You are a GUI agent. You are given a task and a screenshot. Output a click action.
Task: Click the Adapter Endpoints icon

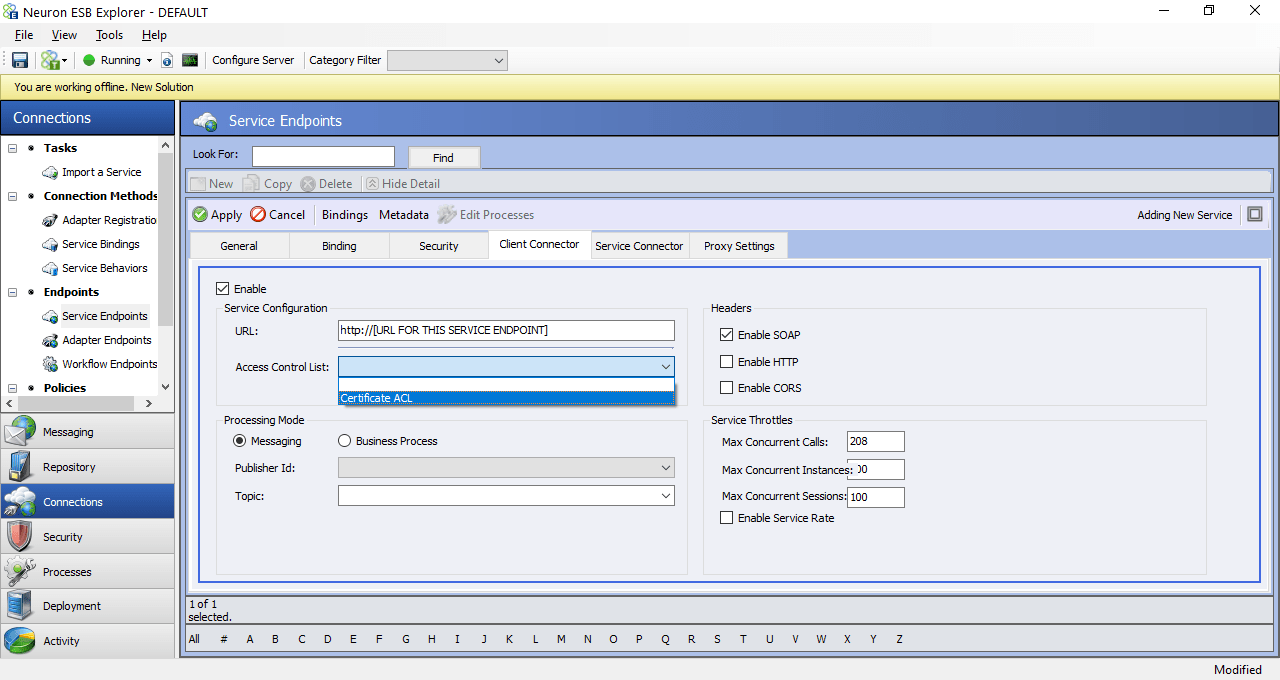50,340
